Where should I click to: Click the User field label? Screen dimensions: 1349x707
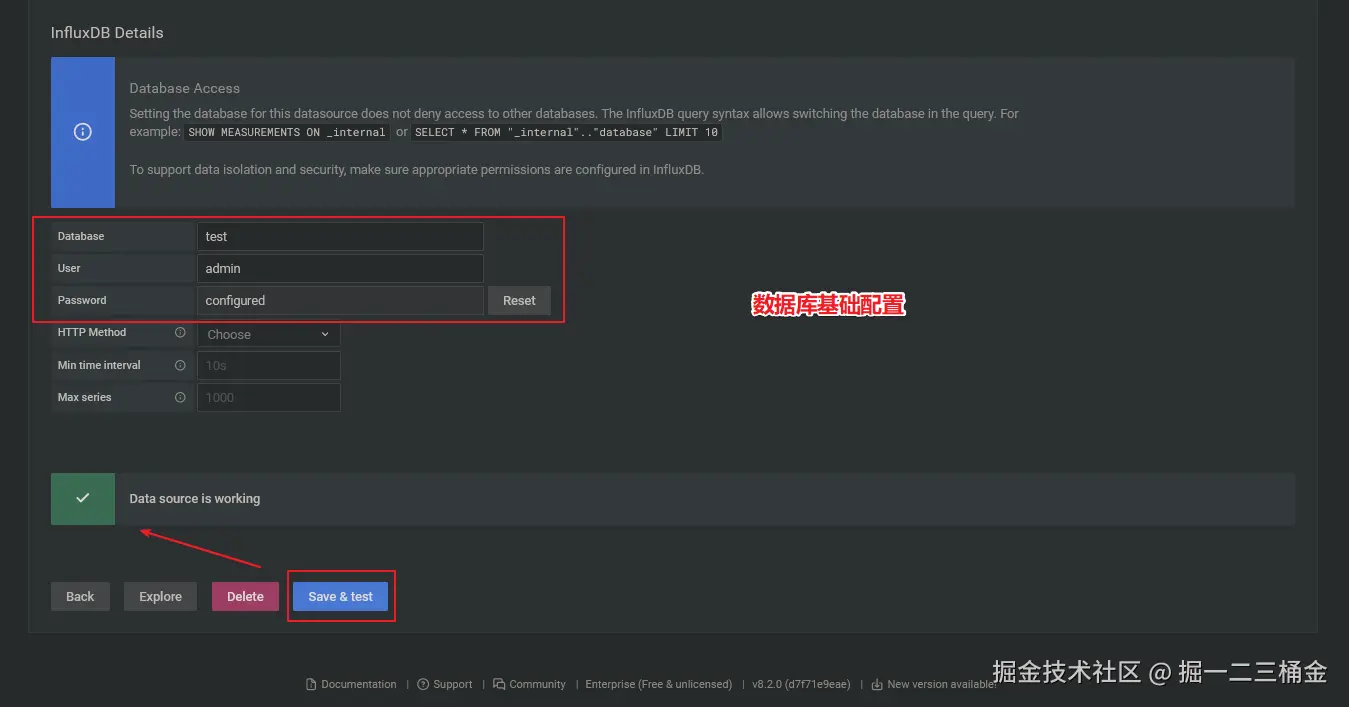coord(69,268)
